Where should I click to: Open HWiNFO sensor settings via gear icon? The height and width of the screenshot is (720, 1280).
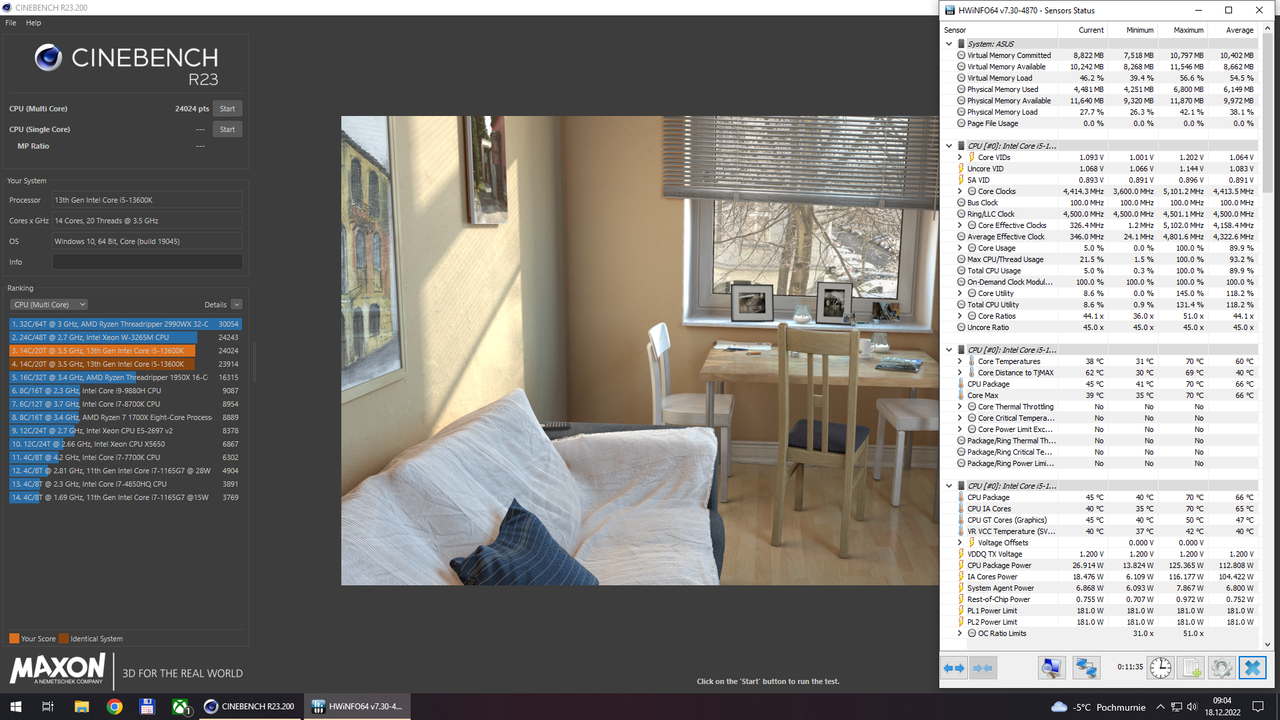point(1221,667)
